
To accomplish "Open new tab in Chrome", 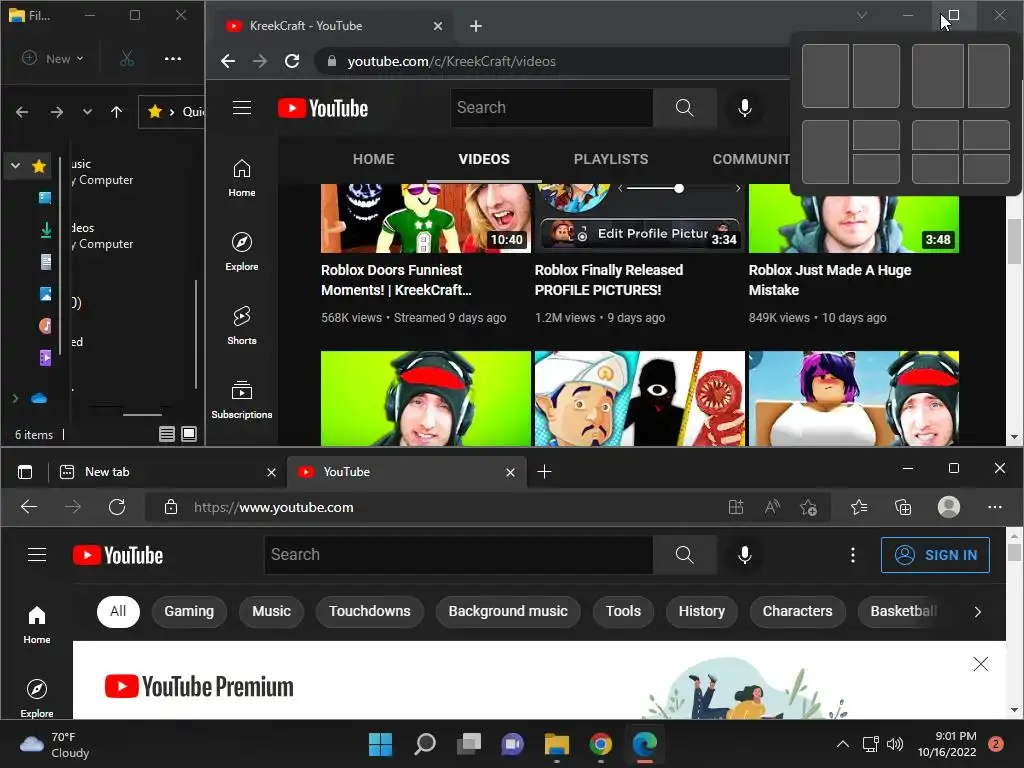I will point(476,26).
